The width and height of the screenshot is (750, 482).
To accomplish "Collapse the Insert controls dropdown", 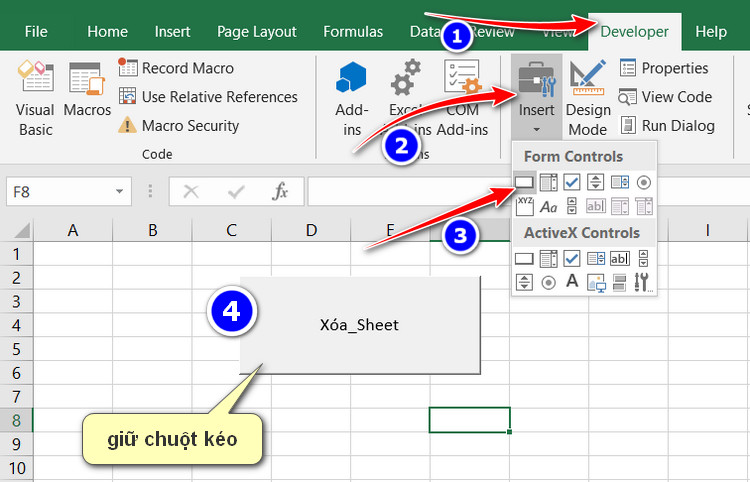I will click(x=537, y=98).
